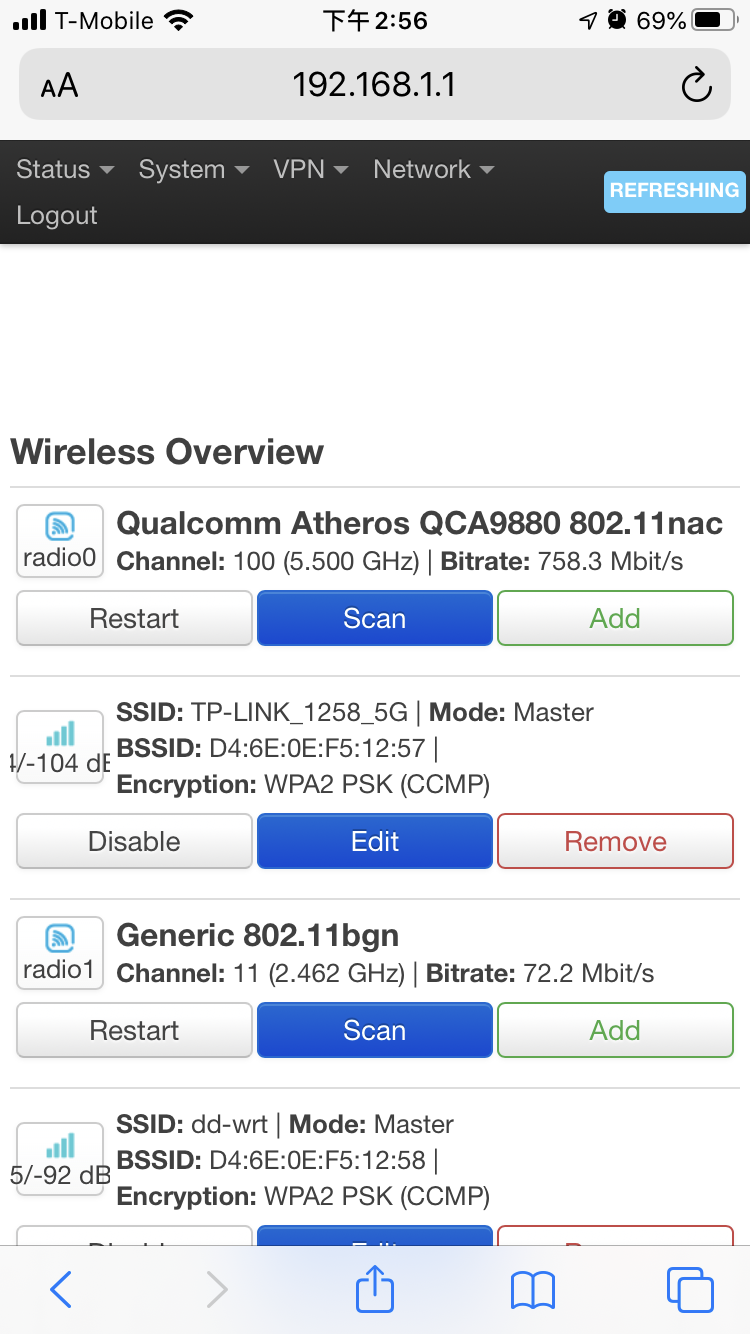Expand the Status dropdown menu

point(64,169)
